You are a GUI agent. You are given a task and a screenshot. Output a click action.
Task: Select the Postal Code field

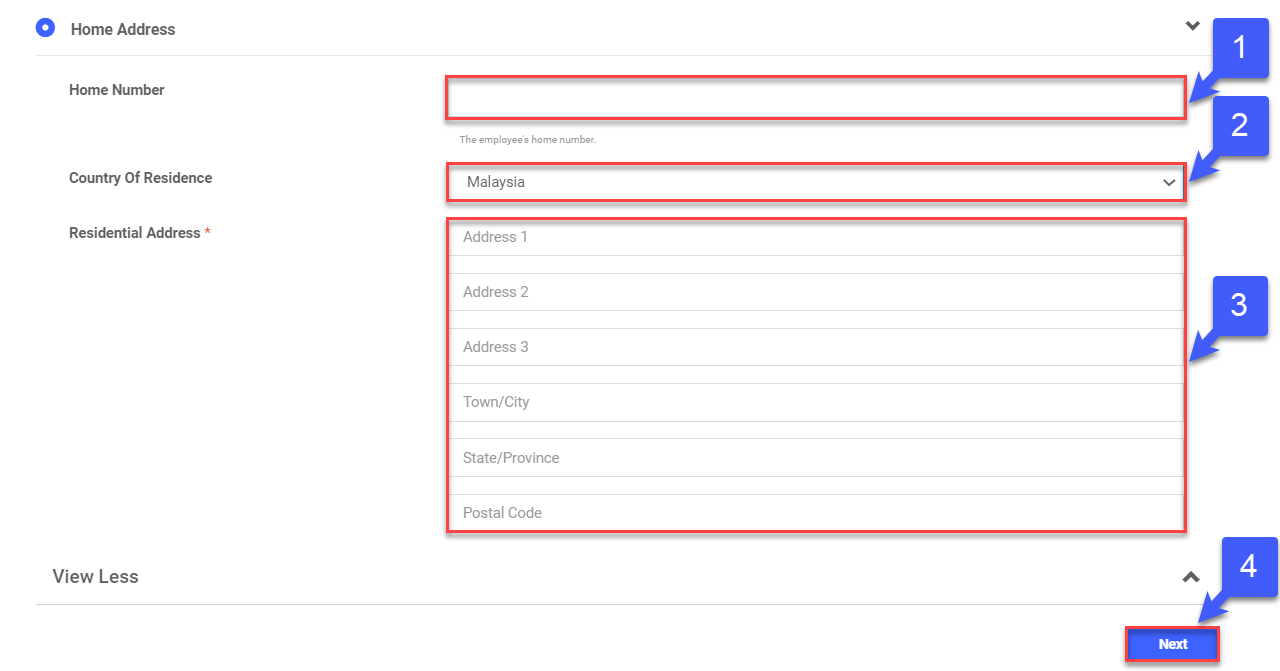coord(815,513)
